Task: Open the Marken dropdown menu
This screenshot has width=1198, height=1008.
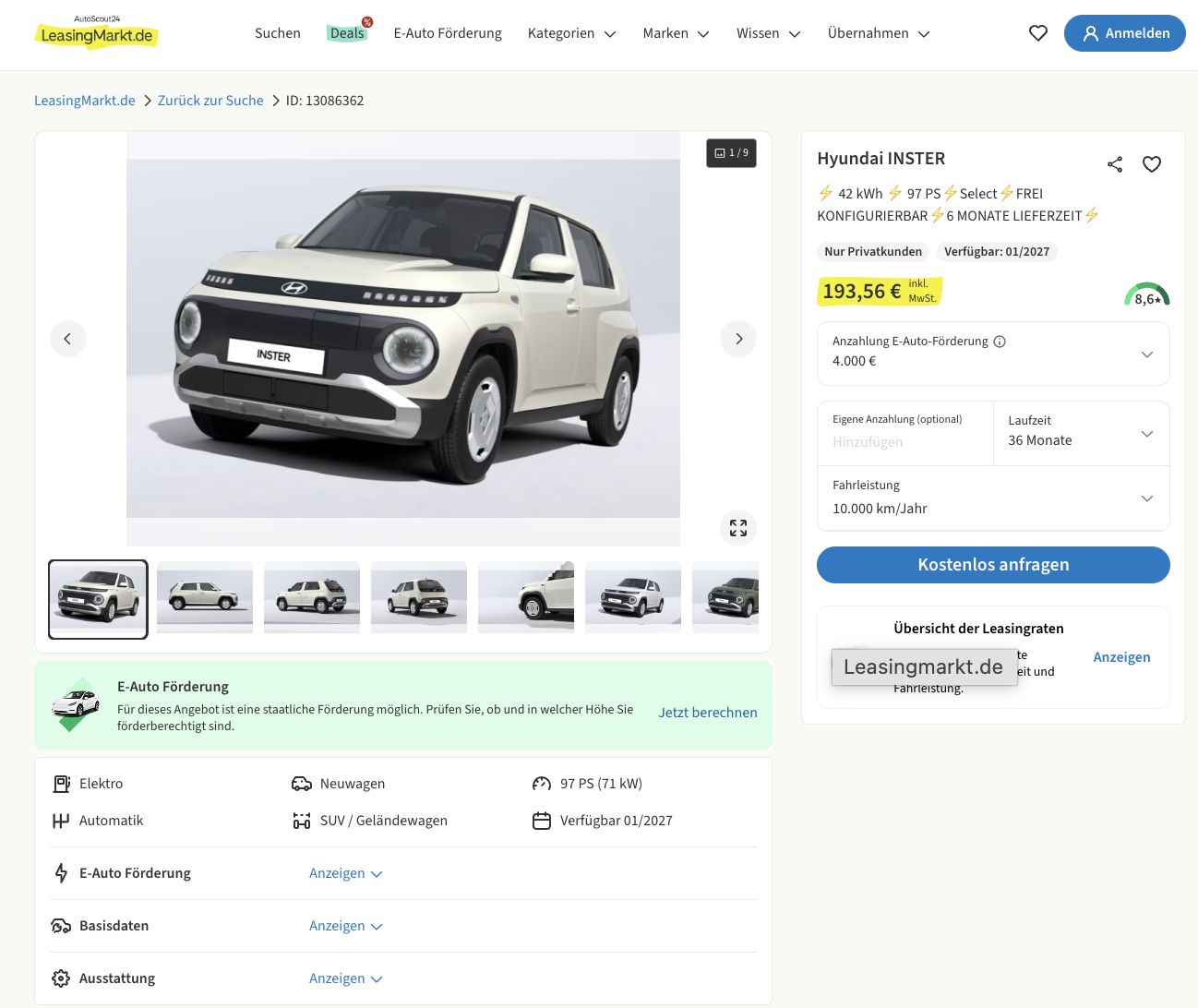Action: click(676, 33)
